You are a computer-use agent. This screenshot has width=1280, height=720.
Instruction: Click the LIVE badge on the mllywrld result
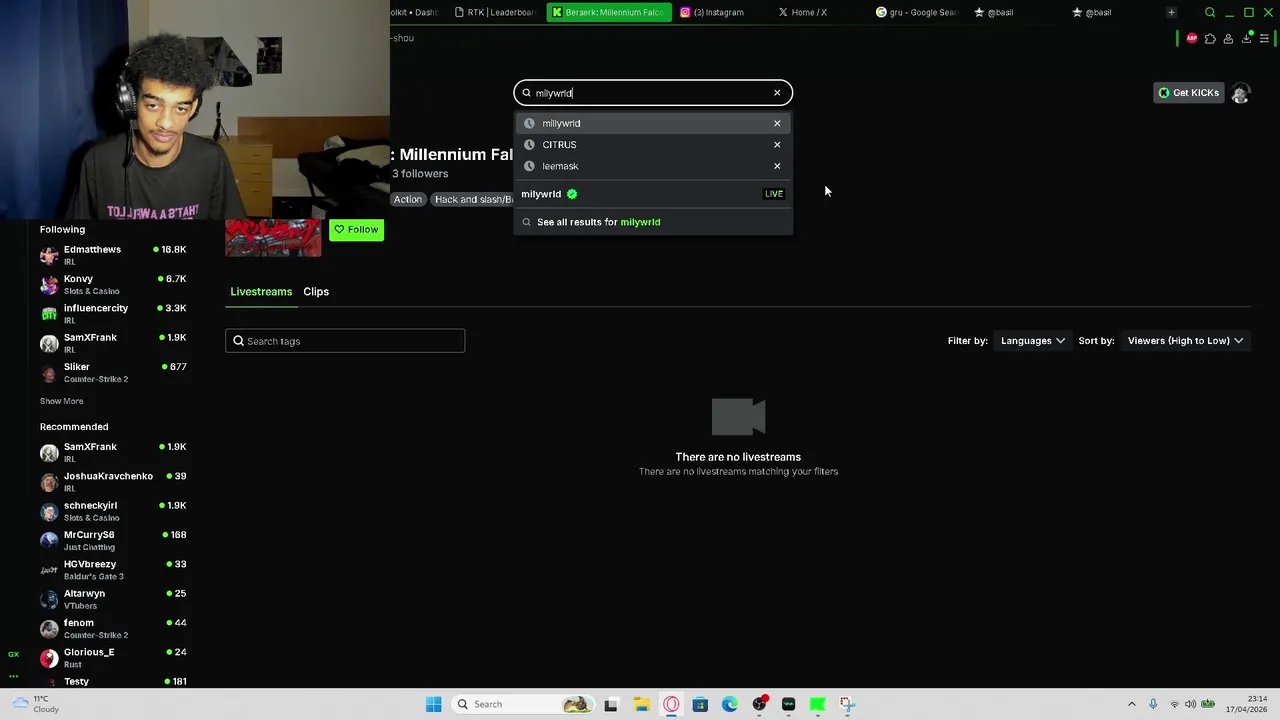click(774, 194)
